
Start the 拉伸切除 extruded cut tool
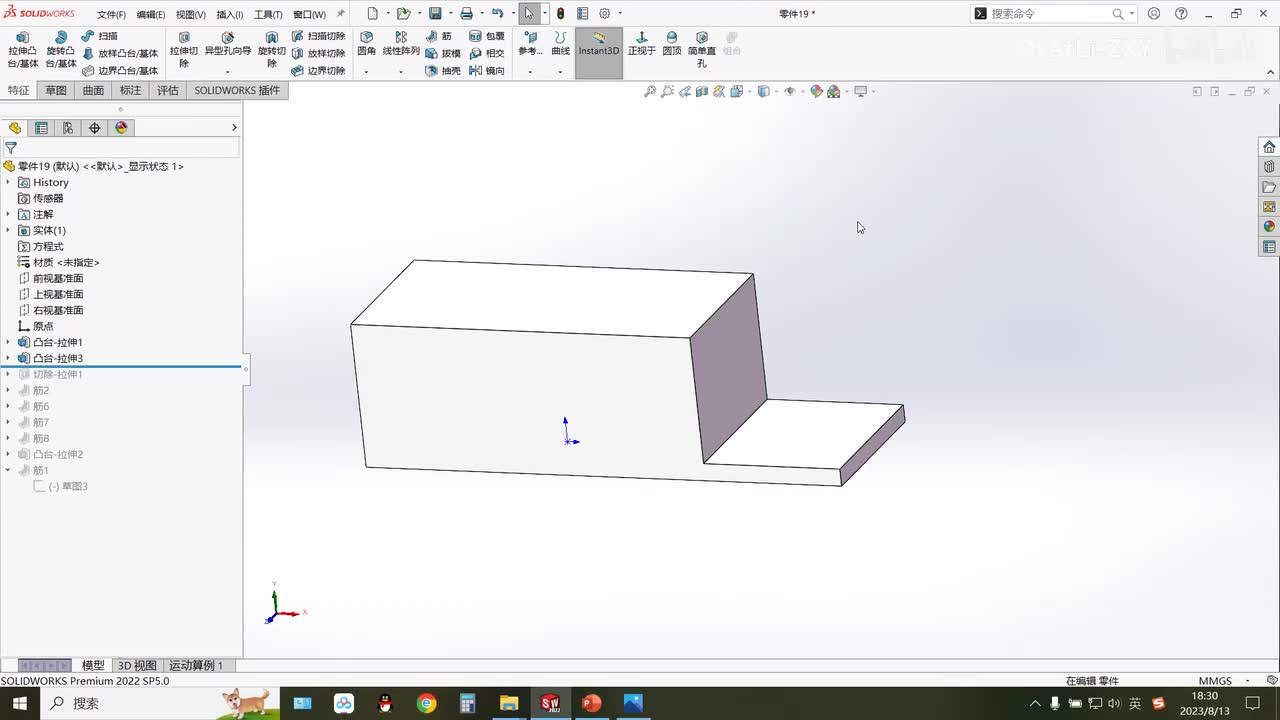pos(183,50)
